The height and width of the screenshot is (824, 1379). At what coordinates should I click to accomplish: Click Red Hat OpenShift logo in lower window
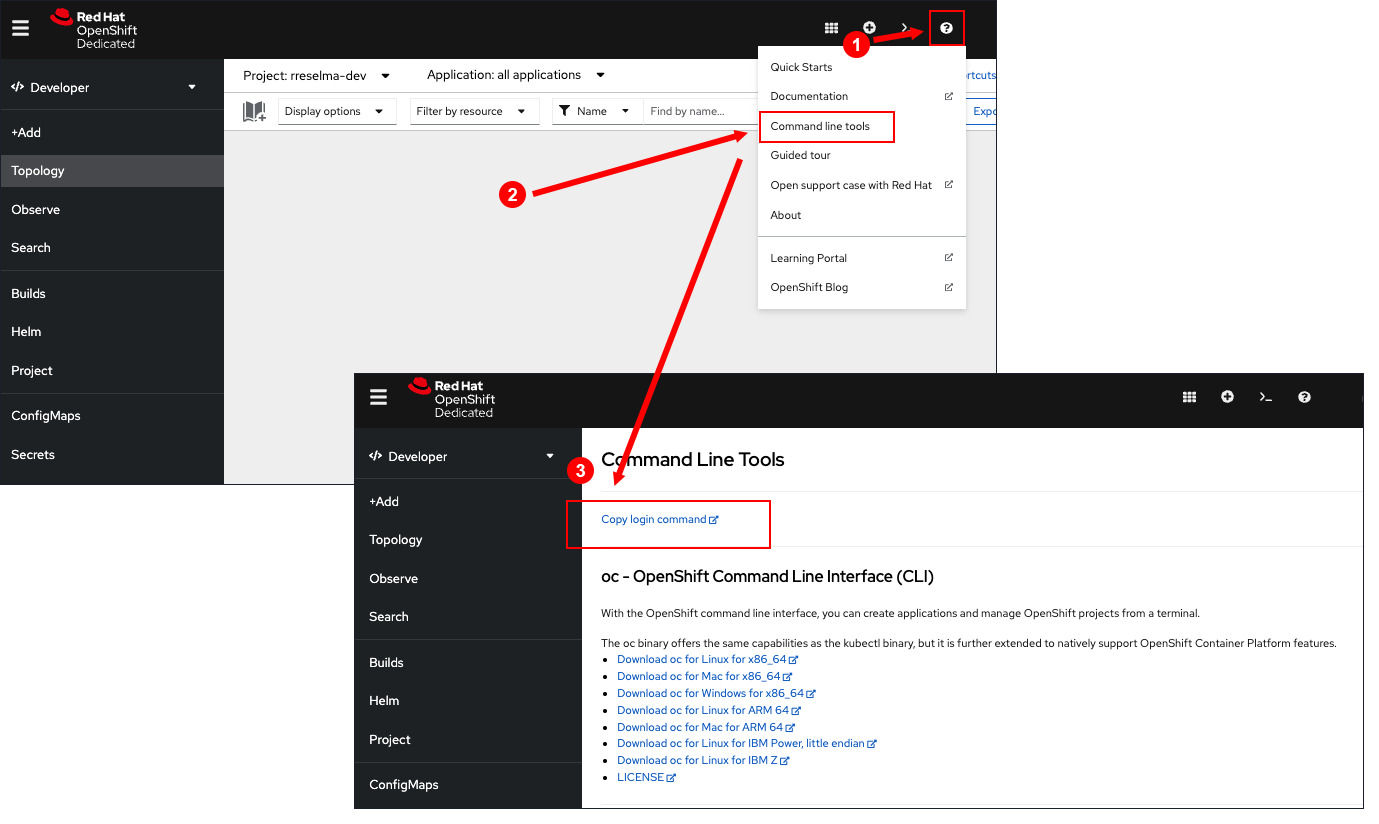tap(451, 397)
